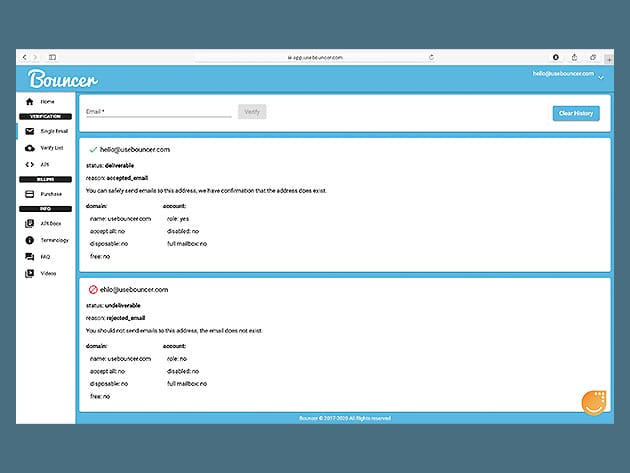Open the Videos section icon
Viewport: 630px width, 473px height.
(29, 273)
